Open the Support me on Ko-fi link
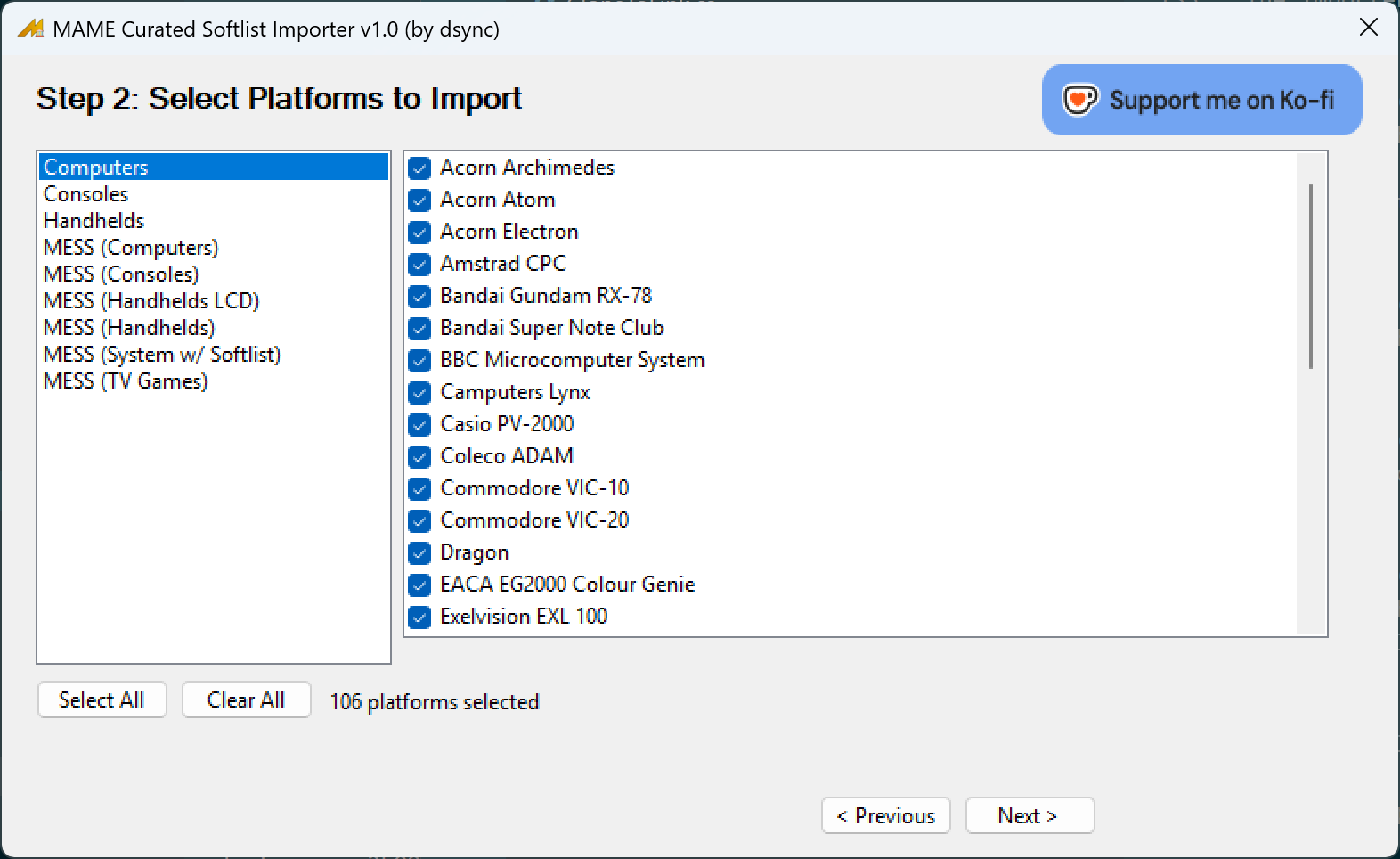 [x=1201, y=100]
